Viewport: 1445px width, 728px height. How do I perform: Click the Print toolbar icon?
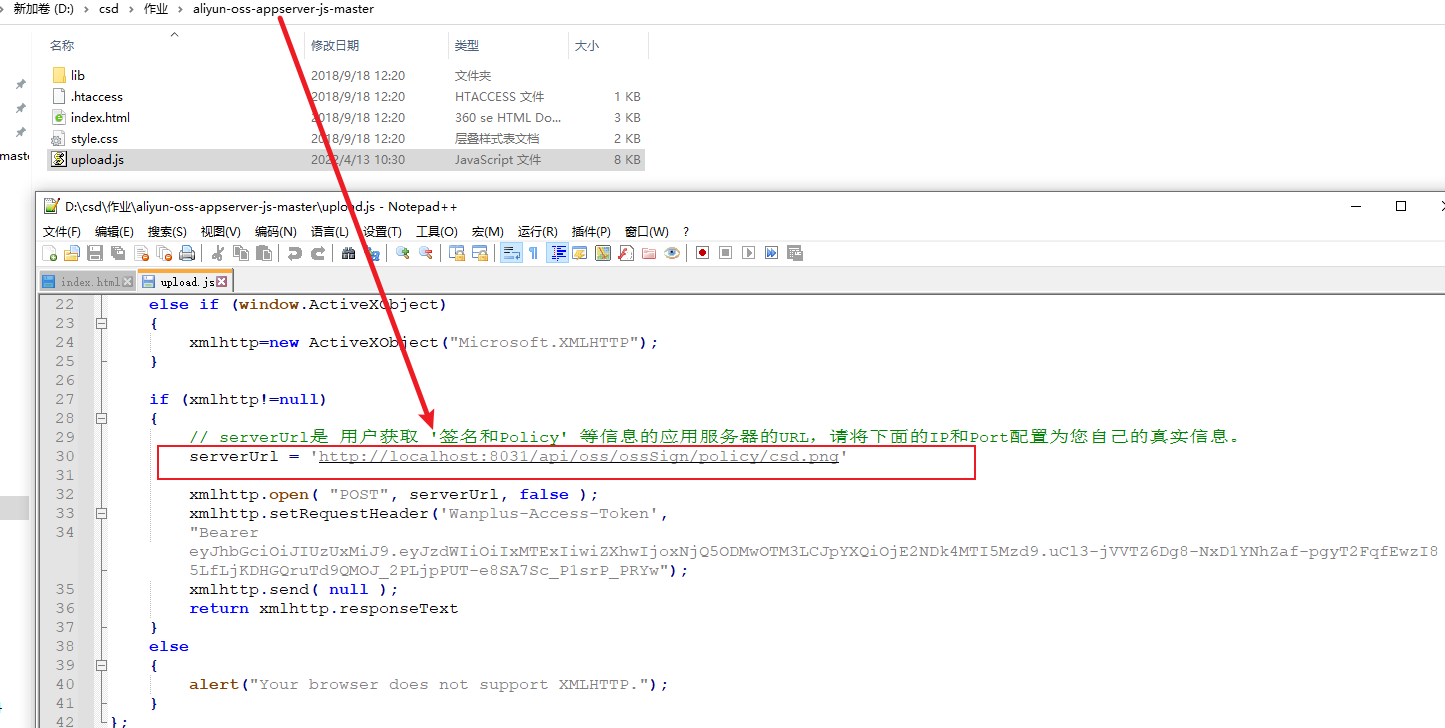click(x=186, y=253)
